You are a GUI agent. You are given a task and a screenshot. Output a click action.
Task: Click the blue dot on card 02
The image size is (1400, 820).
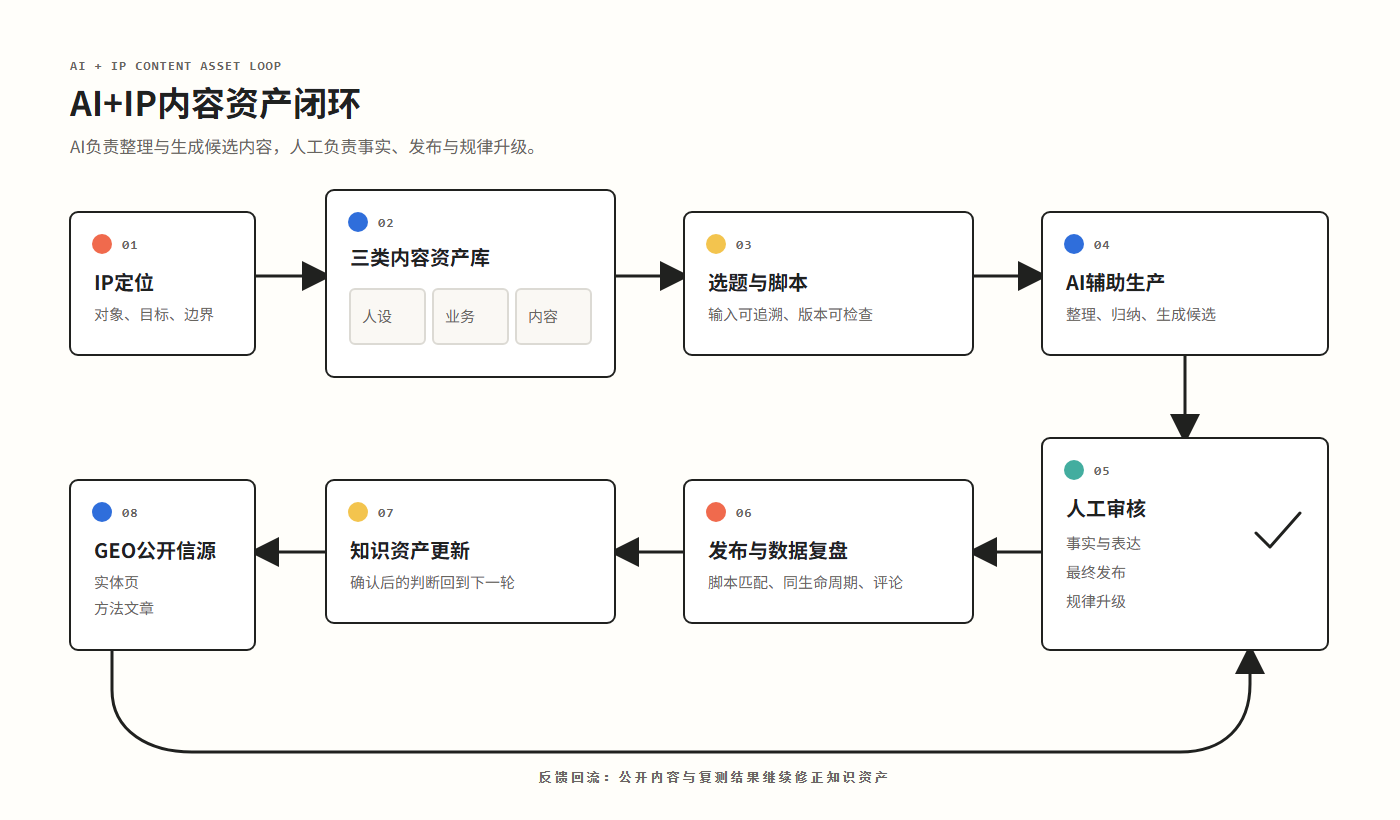click(358, 222)
